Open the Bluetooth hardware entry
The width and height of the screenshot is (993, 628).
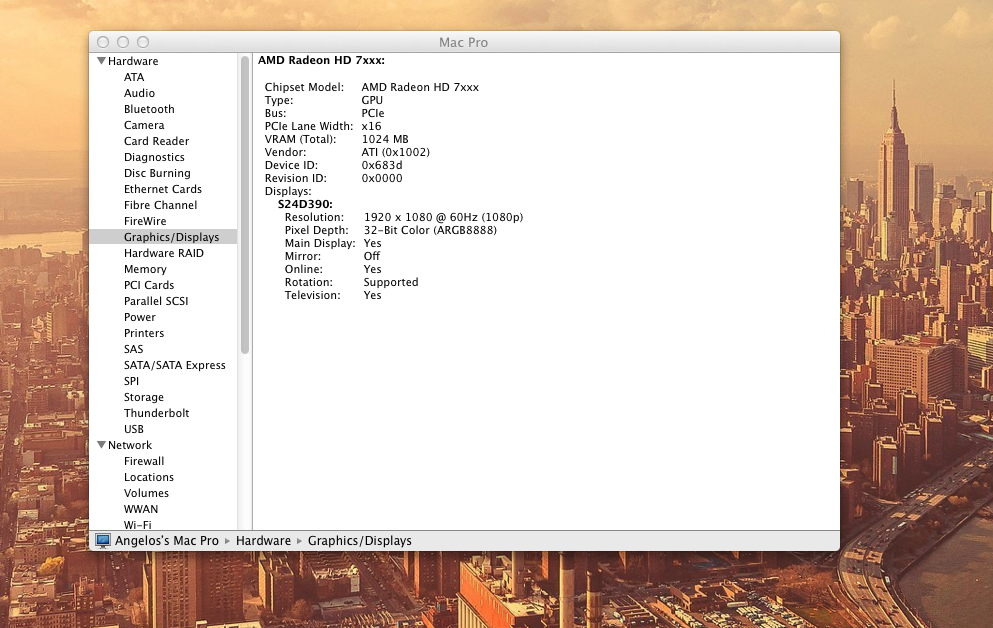pyautogui.click(x=149, y=109)
